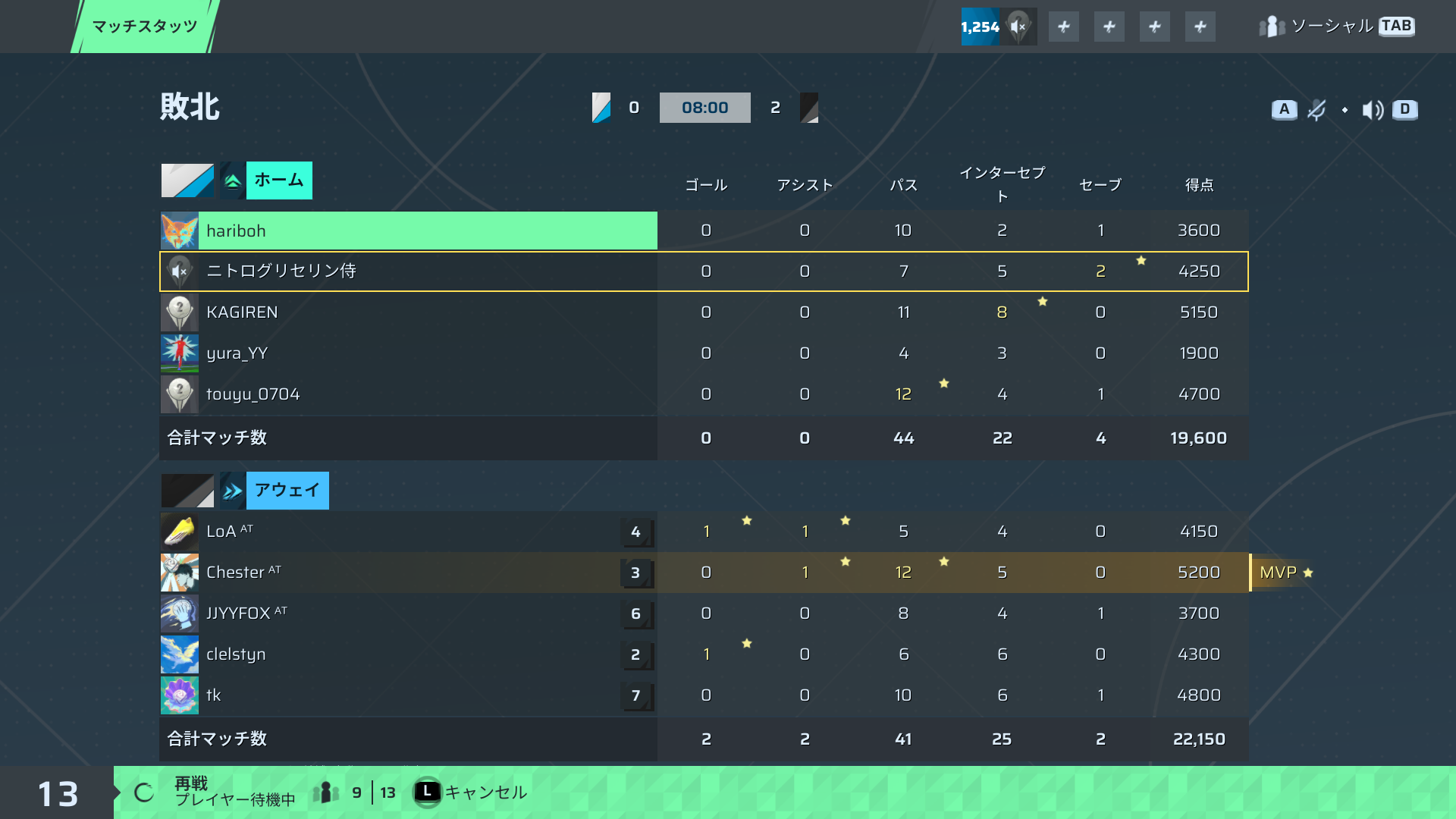Toggle the muted microphone icon
1456x819 pixels.
tap(1317, 110)
